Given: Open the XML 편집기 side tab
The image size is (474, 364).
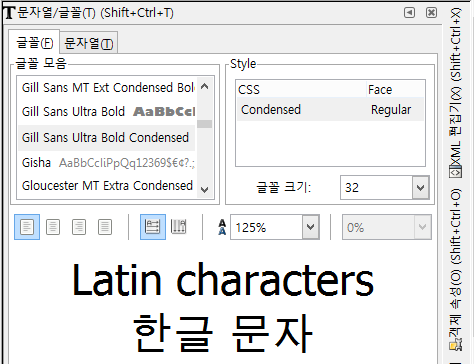Looking at the screenshot, I should pos(456,93).
